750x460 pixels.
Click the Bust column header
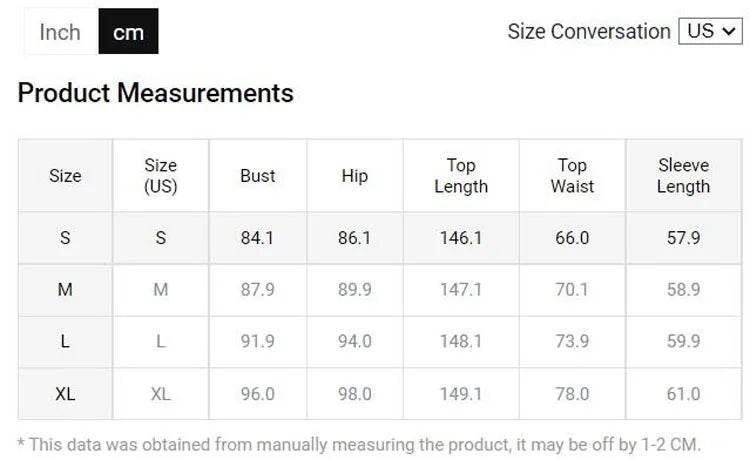257,176
